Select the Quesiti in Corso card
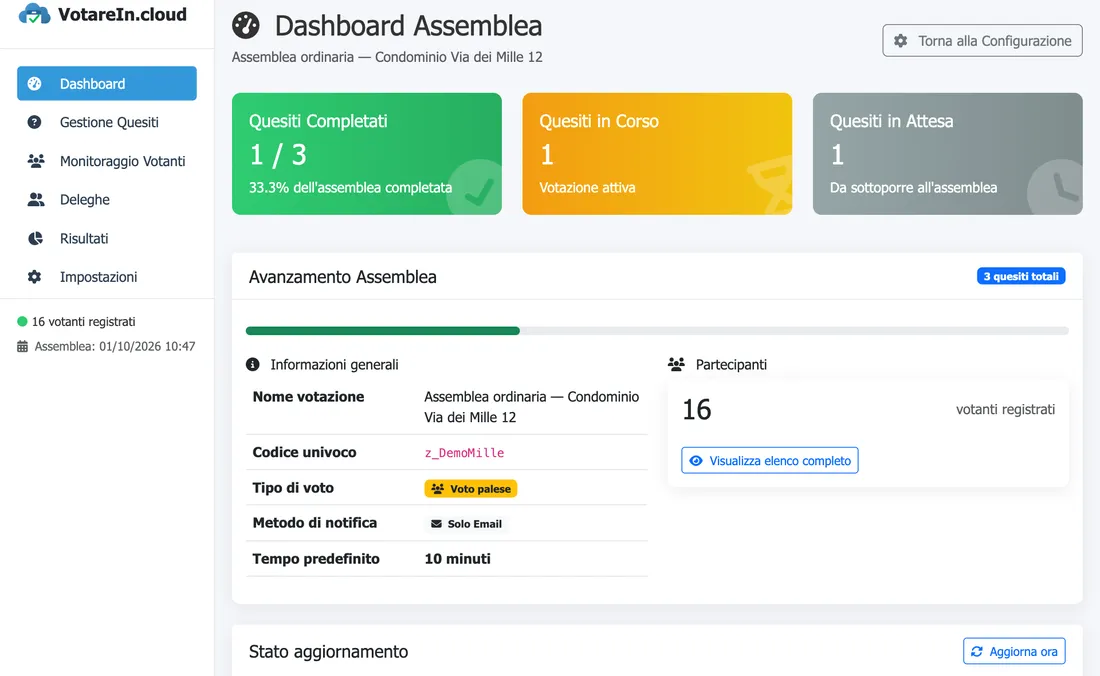Viewport: 1100px width, 676px height. point(657,154)
